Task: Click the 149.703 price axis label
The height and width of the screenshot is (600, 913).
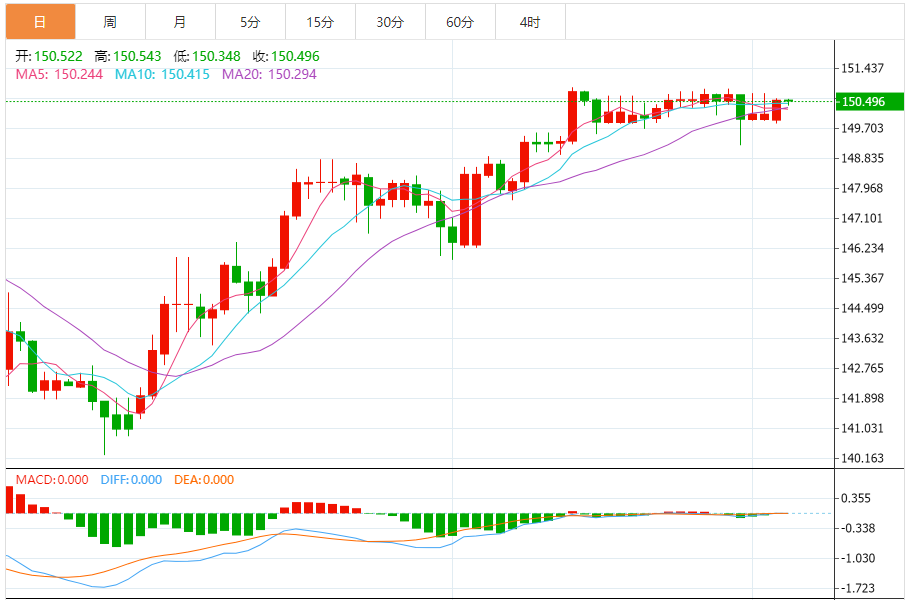Action: point(862,128)
